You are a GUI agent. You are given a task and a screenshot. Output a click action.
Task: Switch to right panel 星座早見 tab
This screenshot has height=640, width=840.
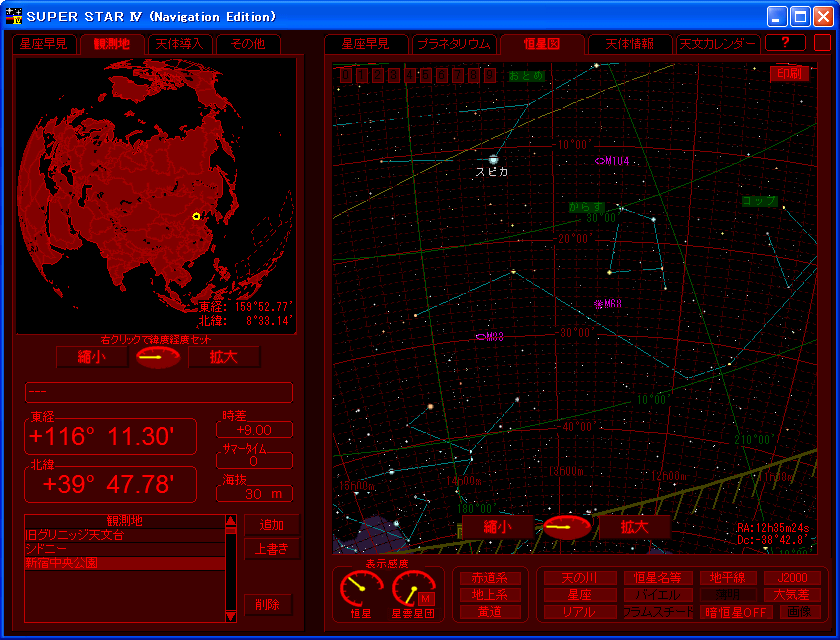(366, 44)
